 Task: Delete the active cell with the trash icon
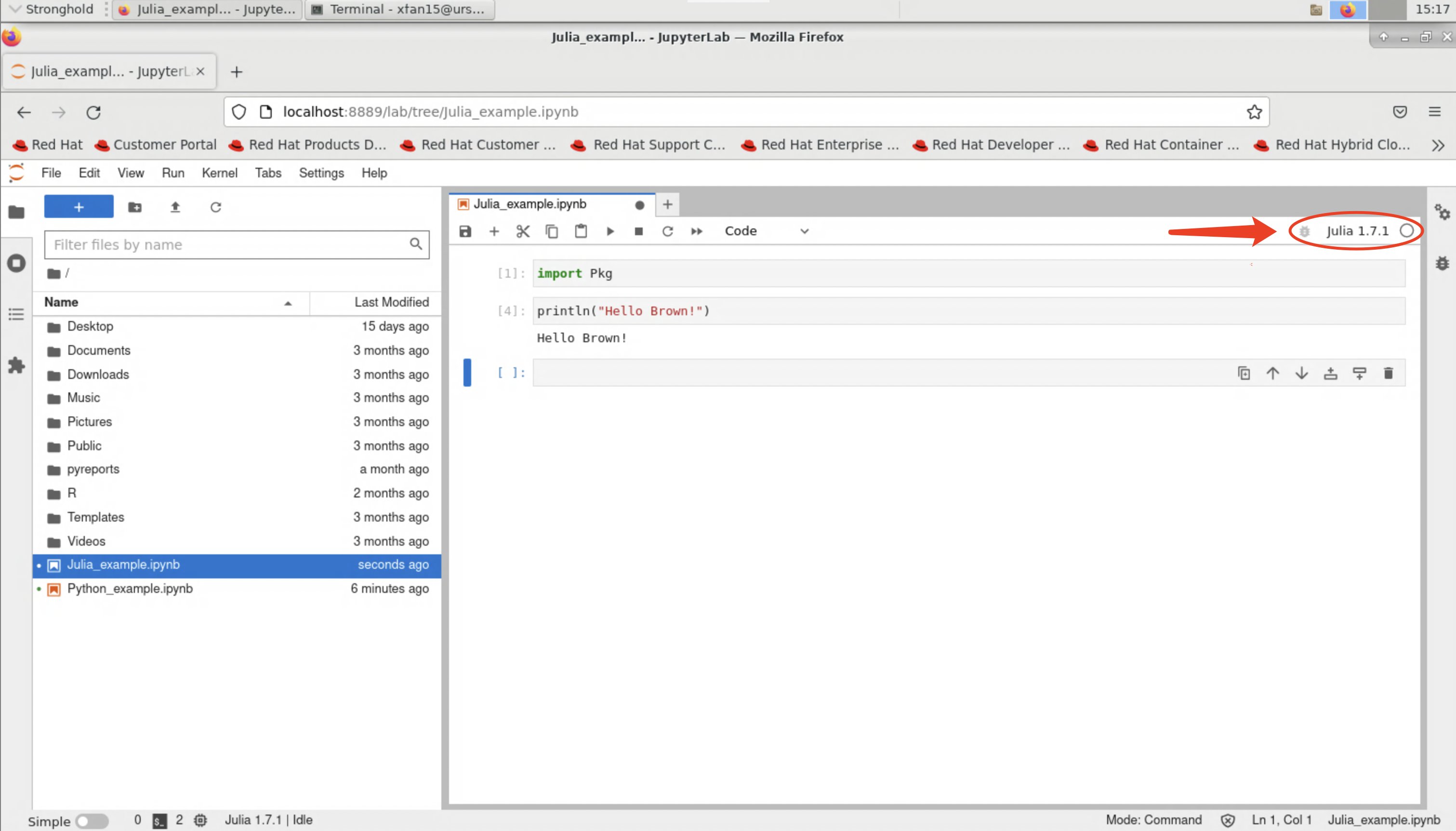click(1388, 373)
